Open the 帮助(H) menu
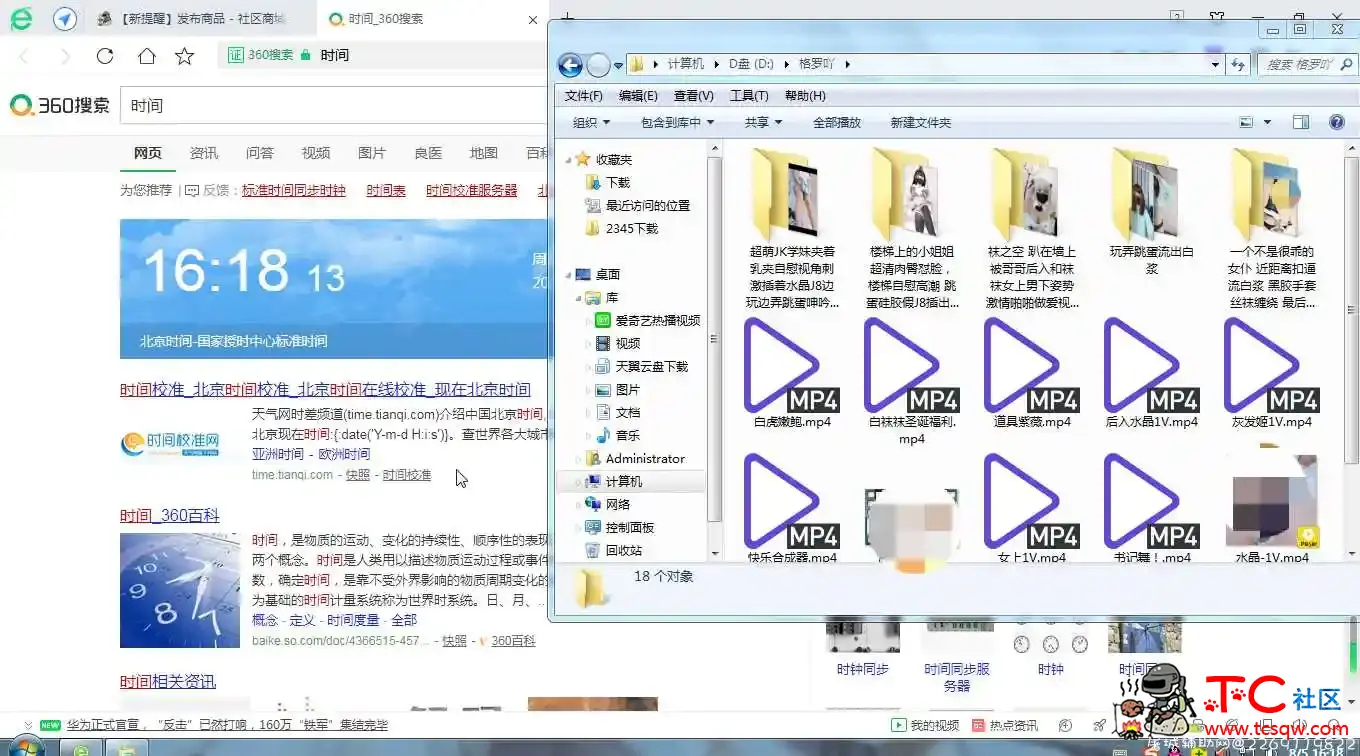Image resolution: width=1360 pixels, height=756 pixels. (x=805, y=96)
